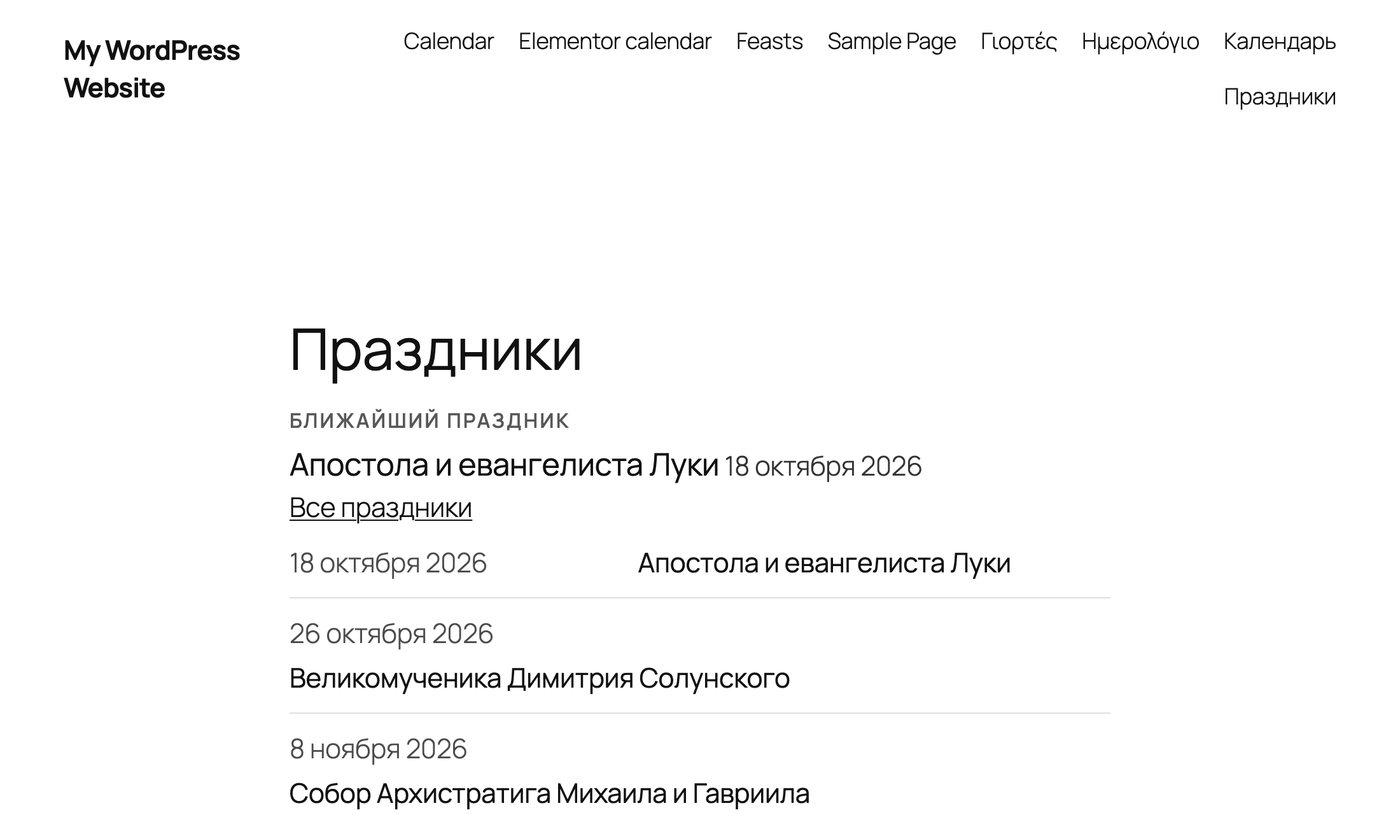Click the "18 октября 2026" date in the list
The height and width of the screenshot is (815, 1400).
[x=388, y=563]
